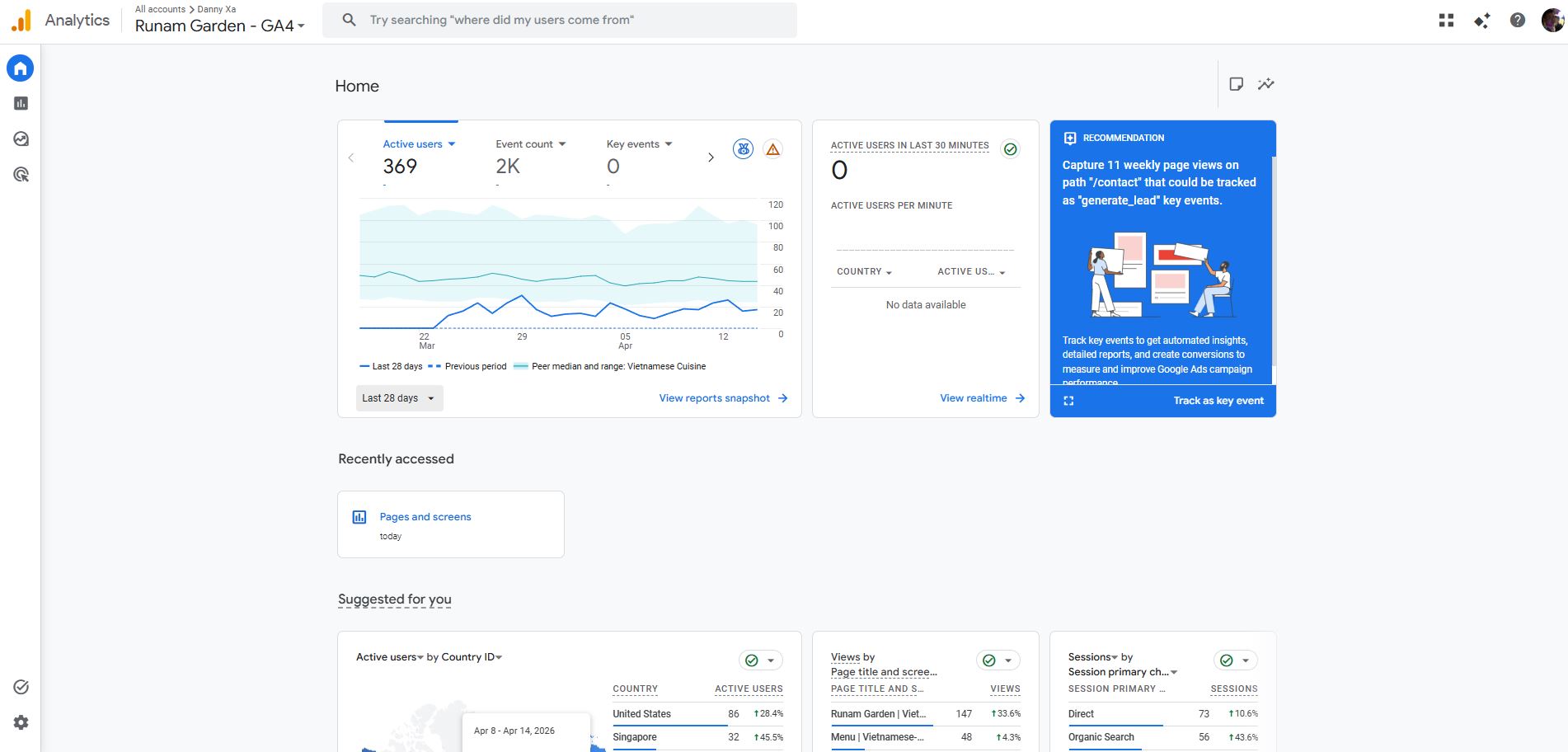1568x752 pixels.
Task: Click the Views by label in the card title
Action: 852,657
